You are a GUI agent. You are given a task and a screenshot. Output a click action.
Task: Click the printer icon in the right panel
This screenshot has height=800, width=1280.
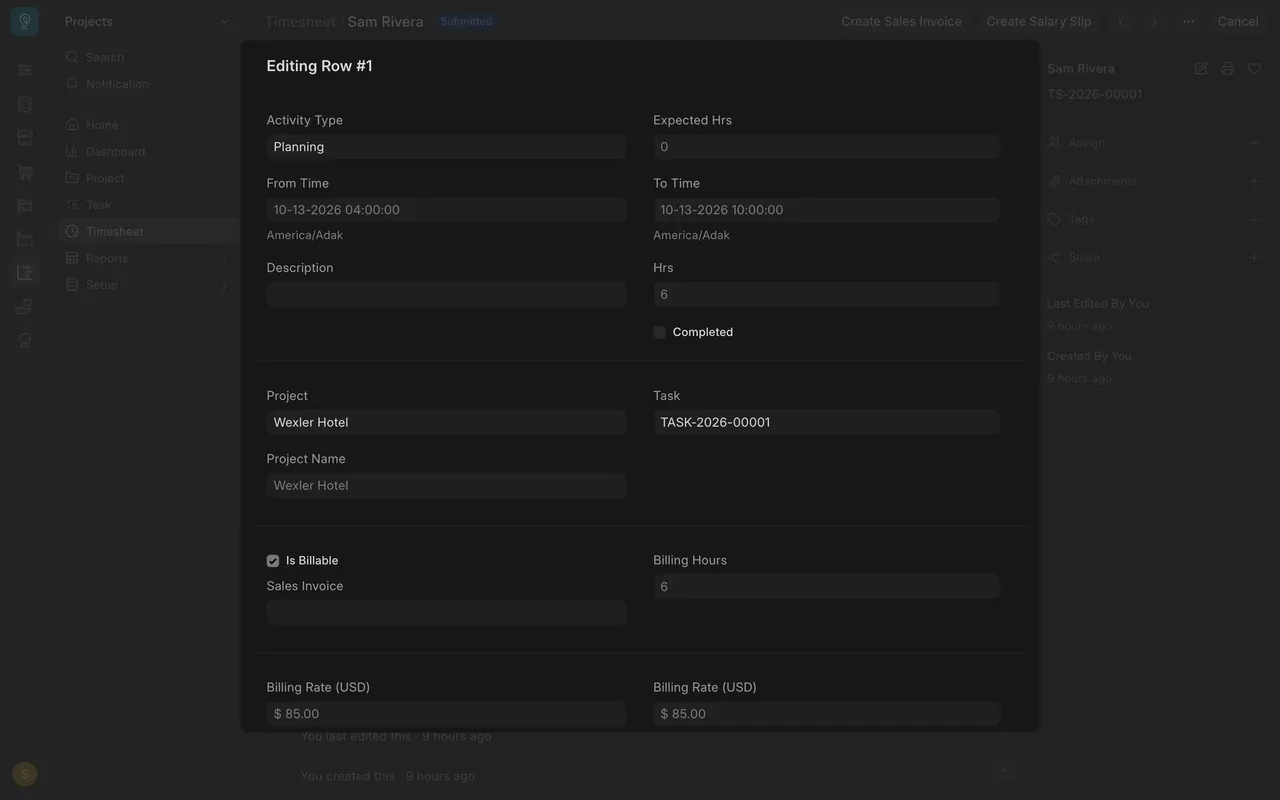click(1227, 68)
